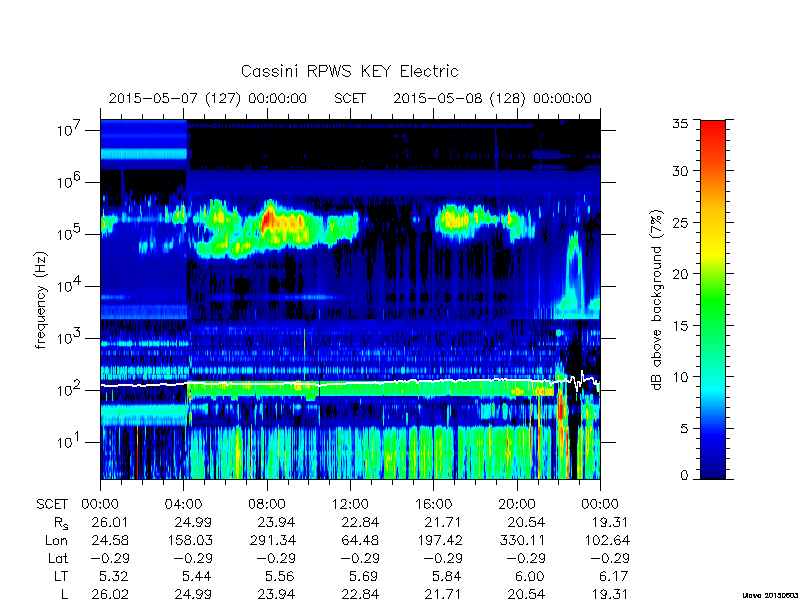Click the LT value '5.84'
Screen dimensions: 800x600
(447, 576)
